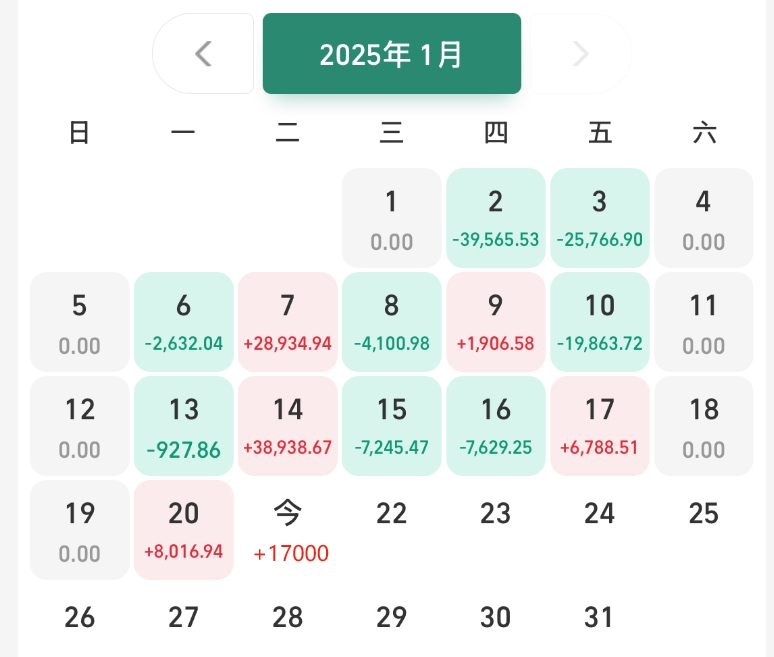Screen dimensions: 774x657
Task: Select January 14 with +38,938.67
Action: click(288, 426)
